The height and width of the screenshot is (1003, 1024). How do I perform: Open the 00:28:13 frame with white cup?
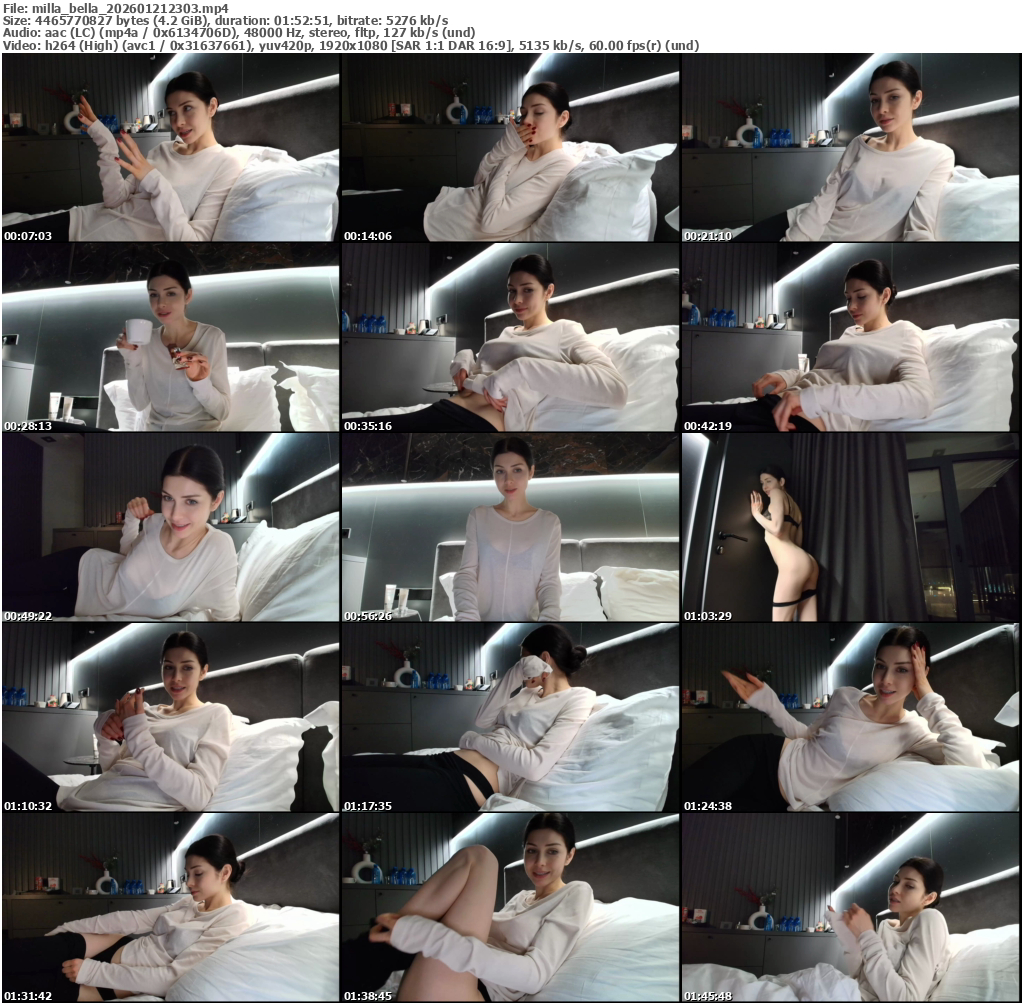[x=171, y=337]
